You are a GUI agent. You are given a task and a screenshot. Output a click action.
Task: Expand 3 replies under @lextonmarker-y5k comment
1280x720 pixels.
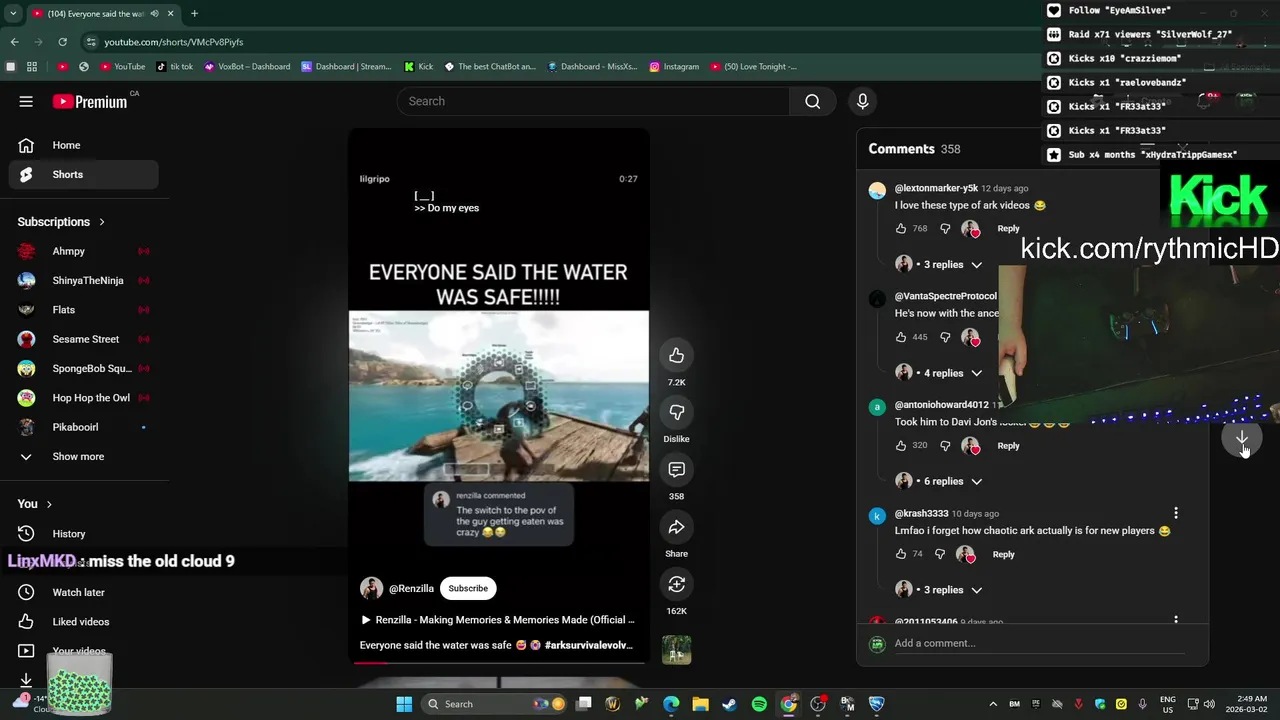(x=943, y=265)
